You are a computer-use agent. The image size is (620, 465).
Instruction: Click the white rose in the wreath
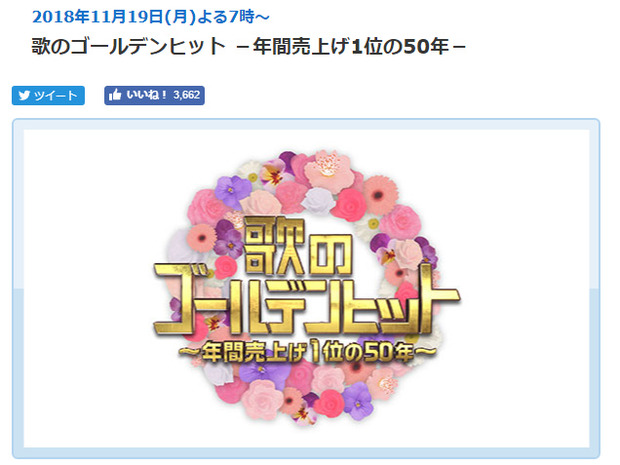319,201
